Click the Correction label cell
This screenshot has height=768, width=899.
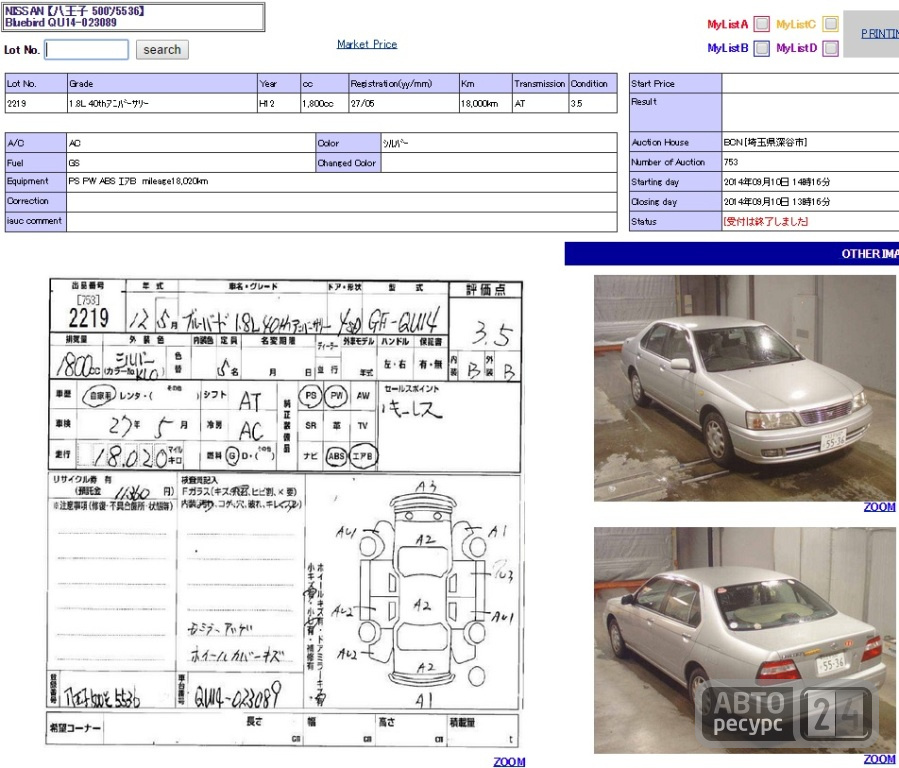(x=36, y=201)
